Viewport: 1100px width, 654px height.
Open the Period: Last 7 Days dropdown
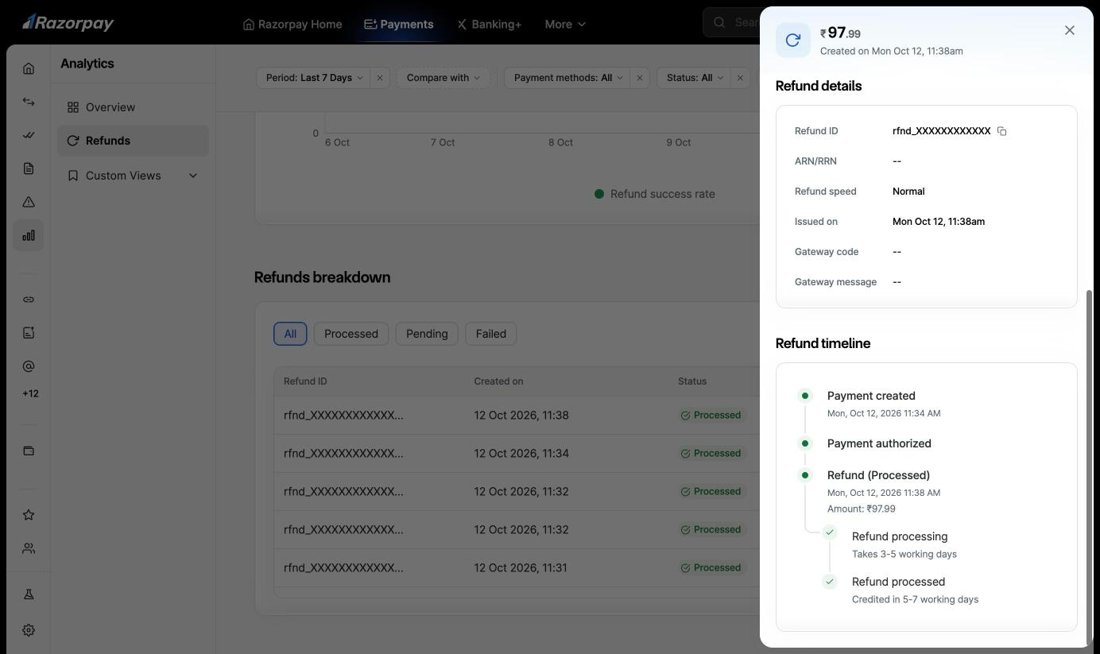(x=314, y=78)
